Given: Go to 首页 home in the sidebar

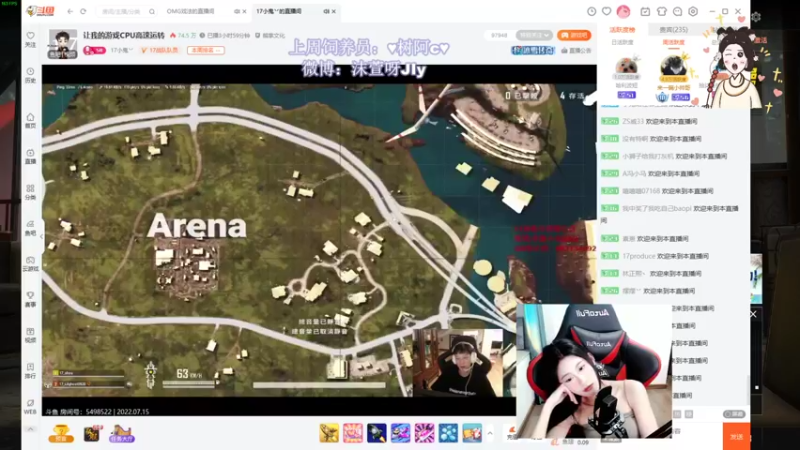Looking at the screenshot, I should (31, 120).
